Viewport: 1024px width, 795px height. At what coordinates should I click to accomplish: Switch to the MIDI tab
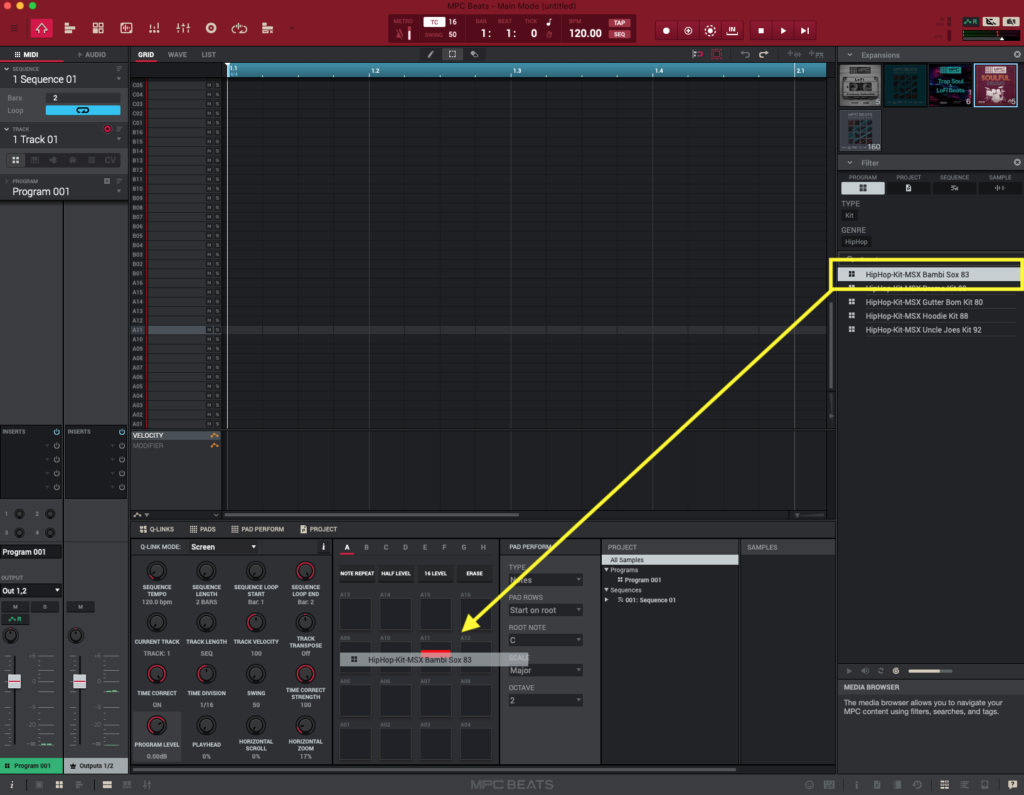[27, 55]
